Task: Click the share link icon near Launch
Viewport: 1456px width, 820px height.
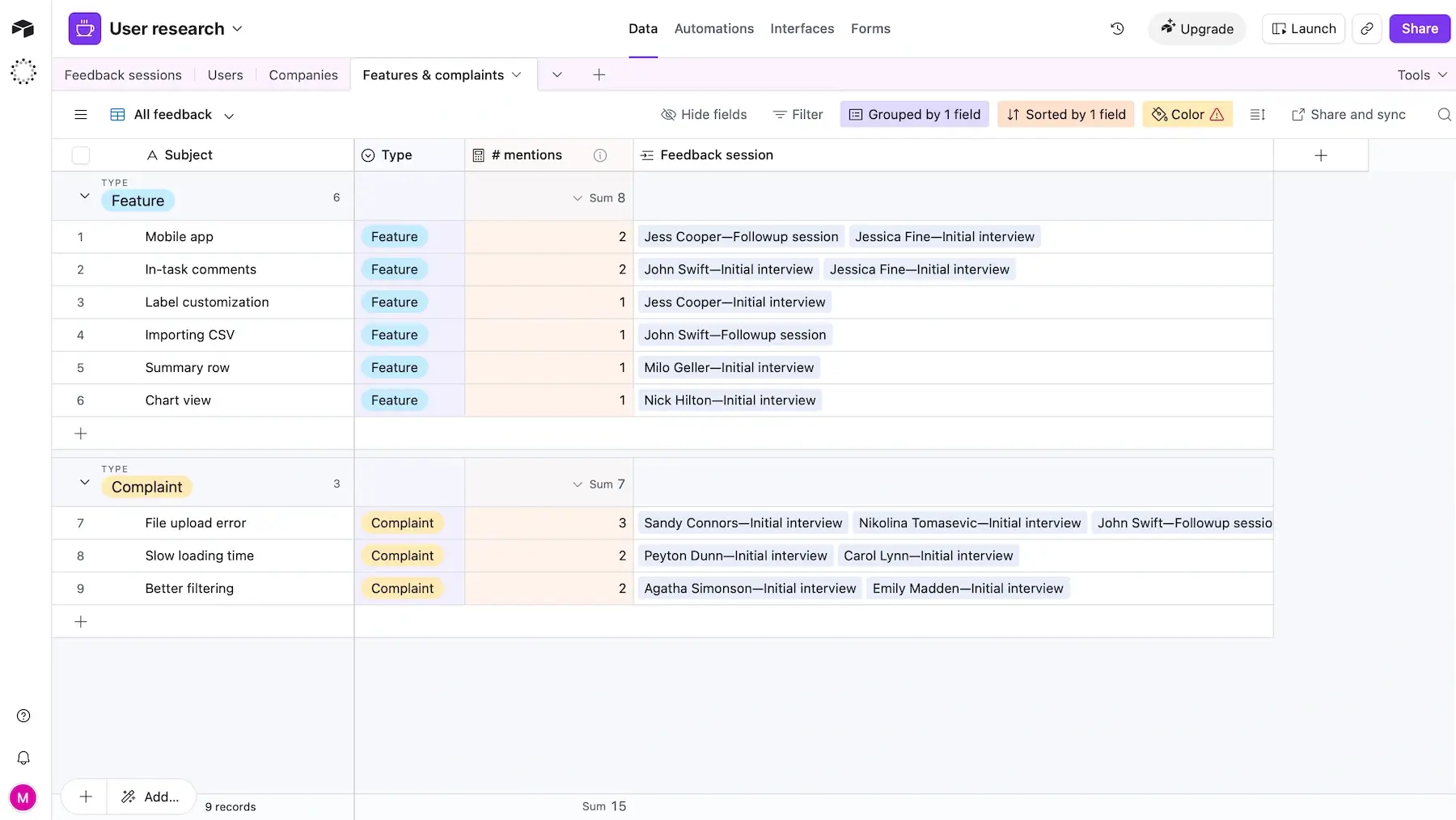Action: [x=1367, y=28]
